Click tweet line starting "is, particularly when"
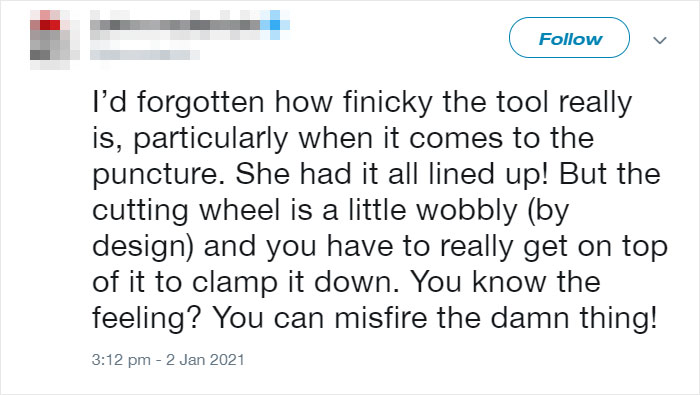The width and height of the screenshot is (700, 395). tap(343, 139)
